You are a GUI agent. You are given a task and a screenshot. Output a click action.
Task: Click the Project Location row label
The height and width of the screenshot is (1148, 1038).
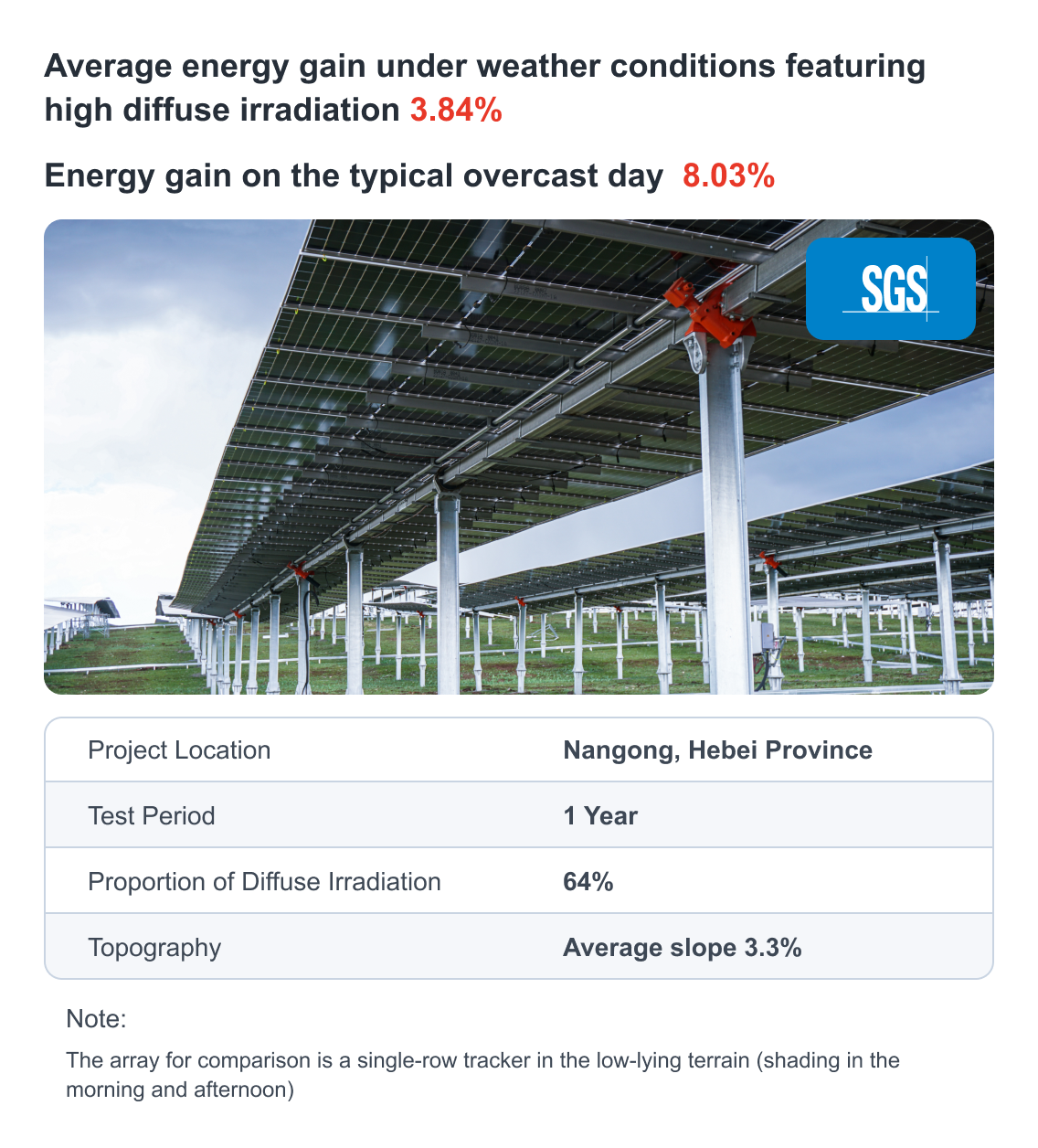(x=179, y=750)
